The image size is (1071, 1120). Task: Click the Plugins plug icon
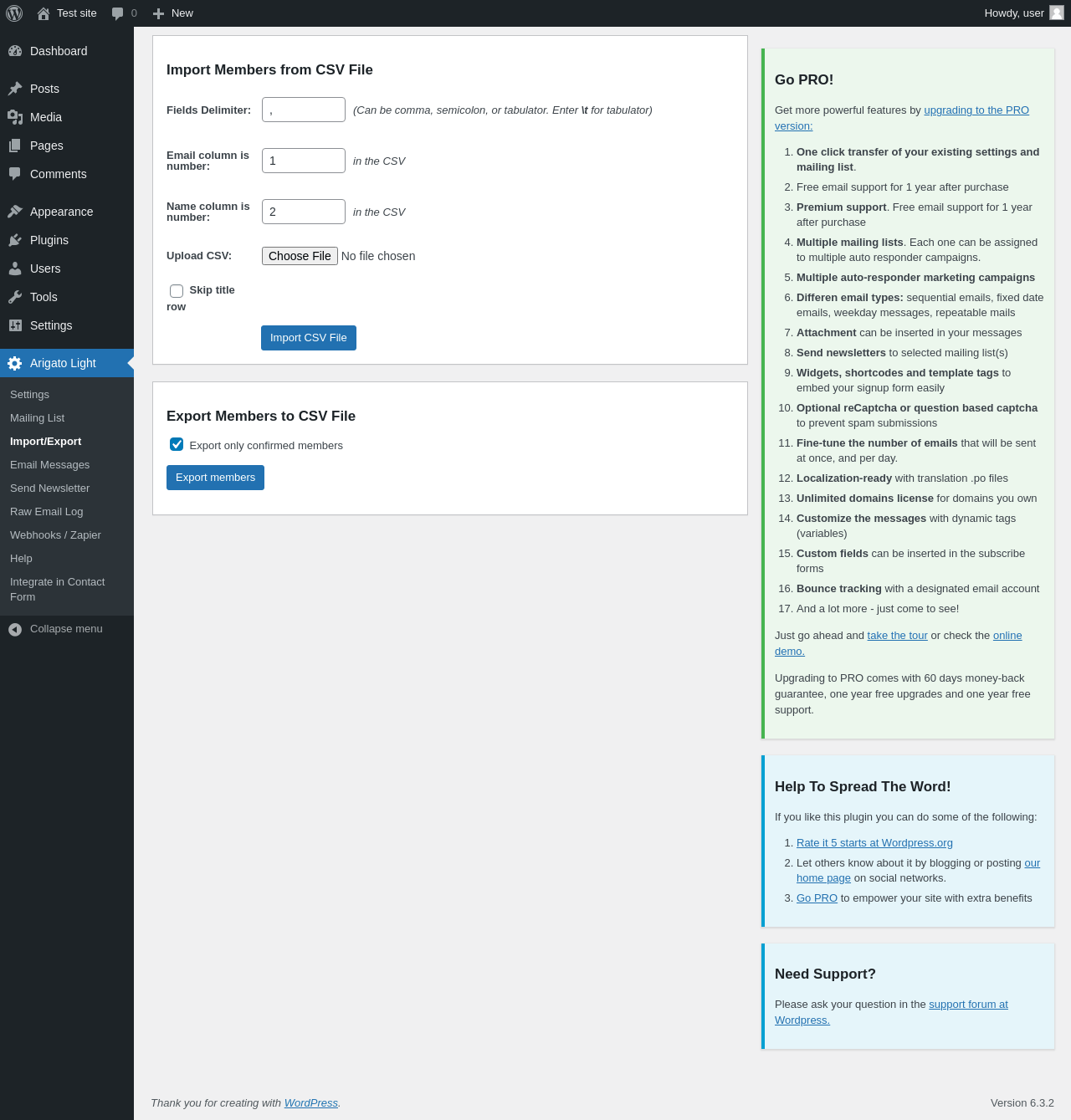15,240
